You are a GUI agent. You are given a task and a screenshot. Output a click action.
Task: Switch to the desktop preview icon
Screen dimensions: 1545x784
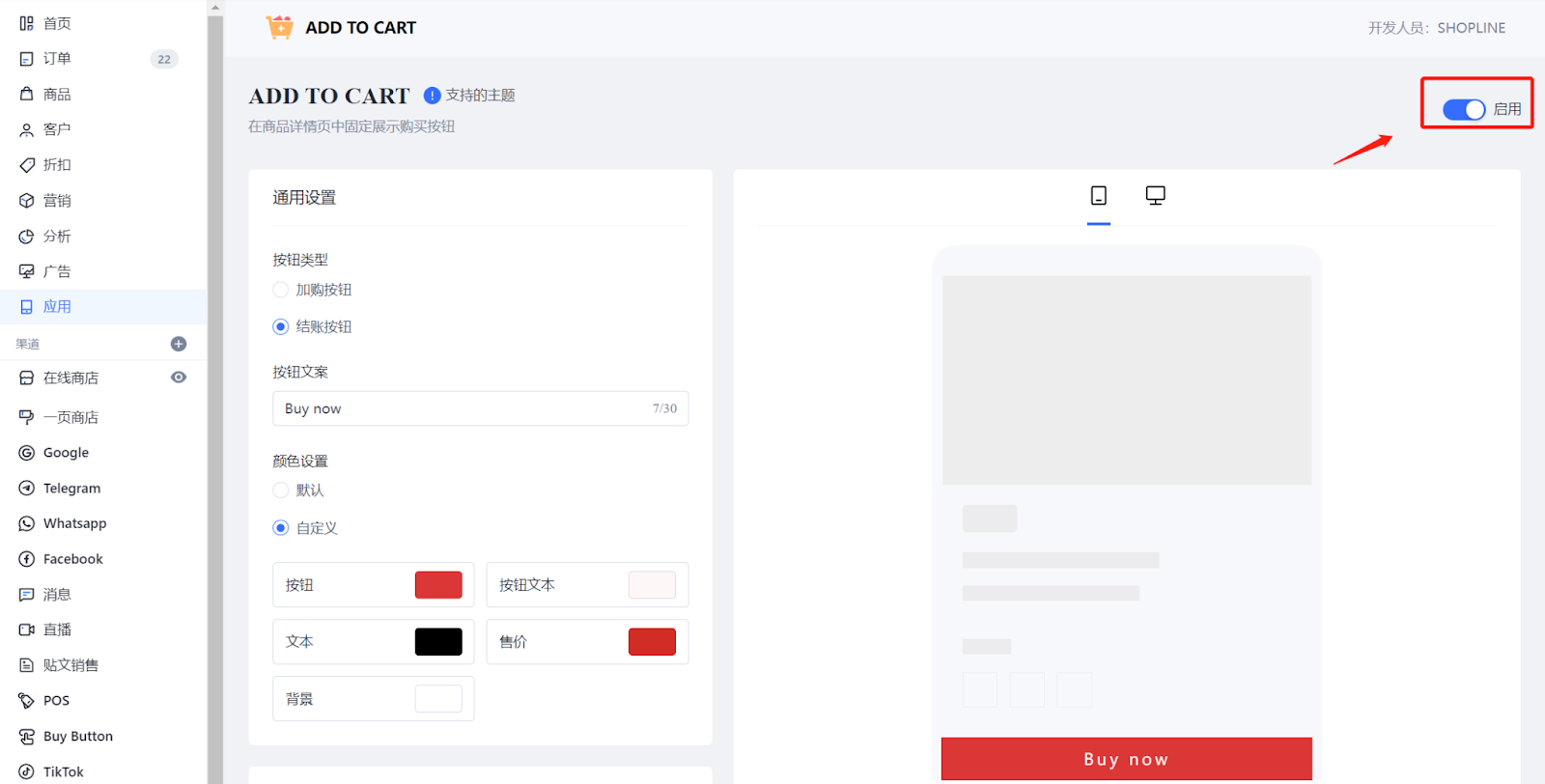(x=1155, y=196)
